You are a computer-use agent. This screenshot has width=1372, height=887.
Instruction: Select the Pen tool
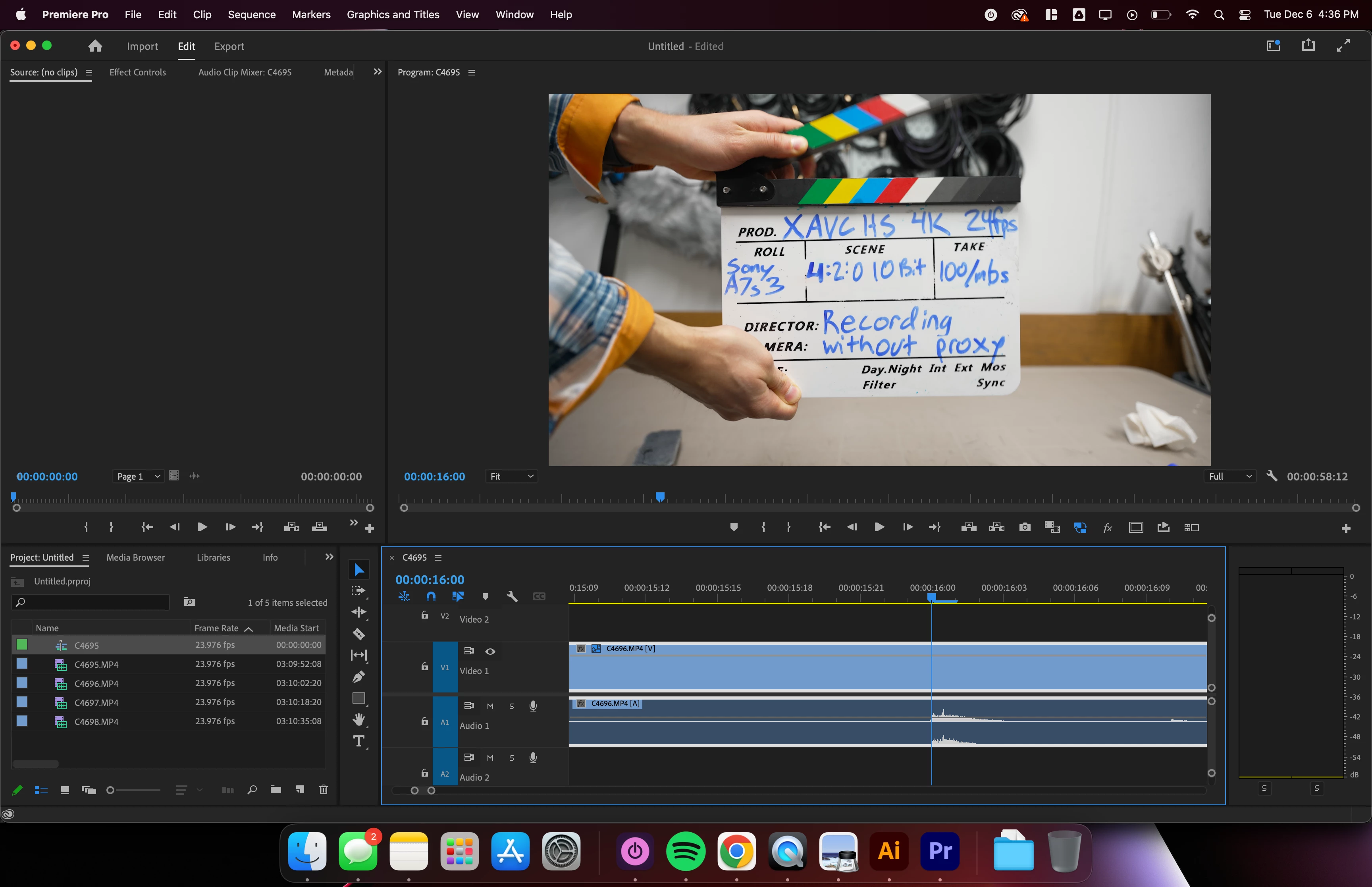point(359,677)
